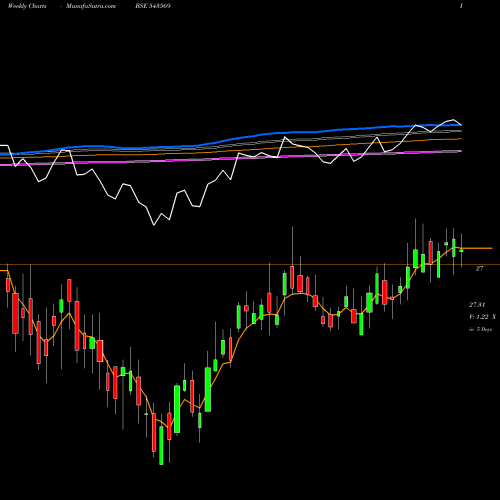Click the 27 price axis label
Viewport: 500px width, 500px height.
[479, 268]
